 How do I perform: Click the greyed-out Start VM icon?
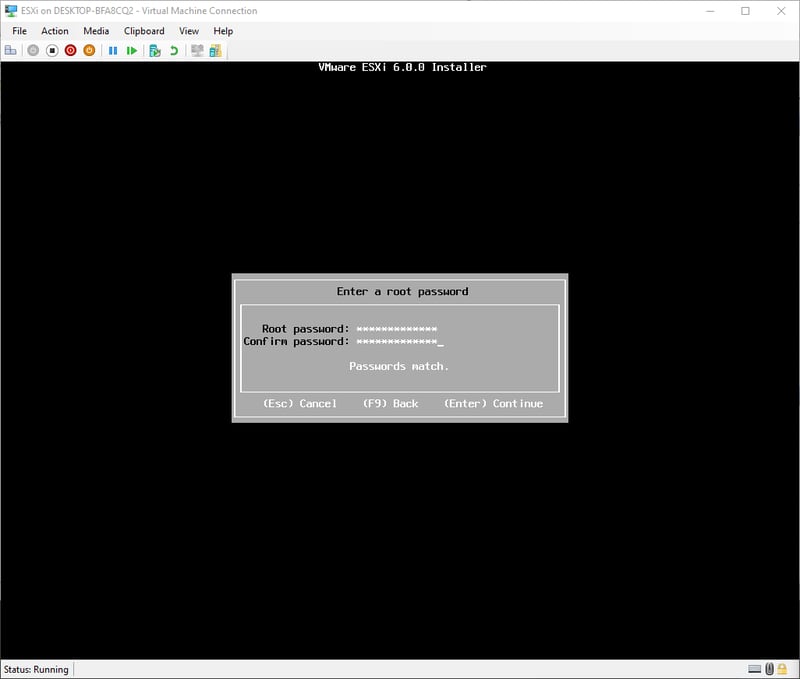click(33, 50)
